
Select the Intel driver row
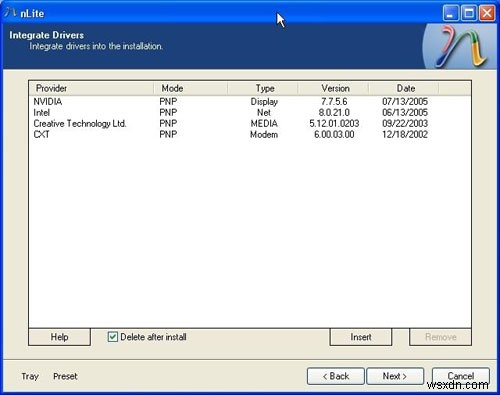pyautogui.click(x=250, y=112)
